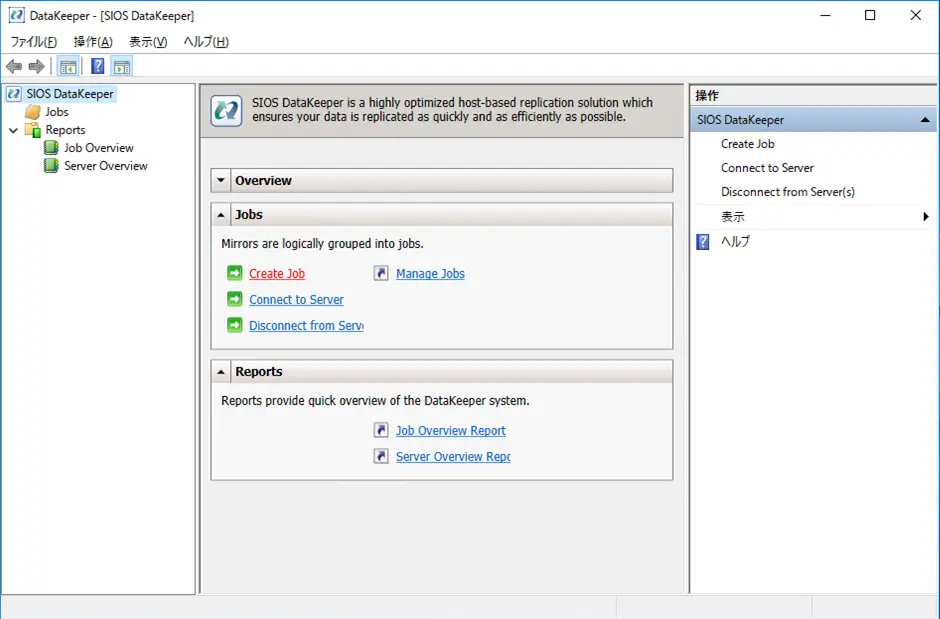Open the ファイル(F) menu
Screen dimensions: 940x619
pyautogui.click(x=34, y=42)
